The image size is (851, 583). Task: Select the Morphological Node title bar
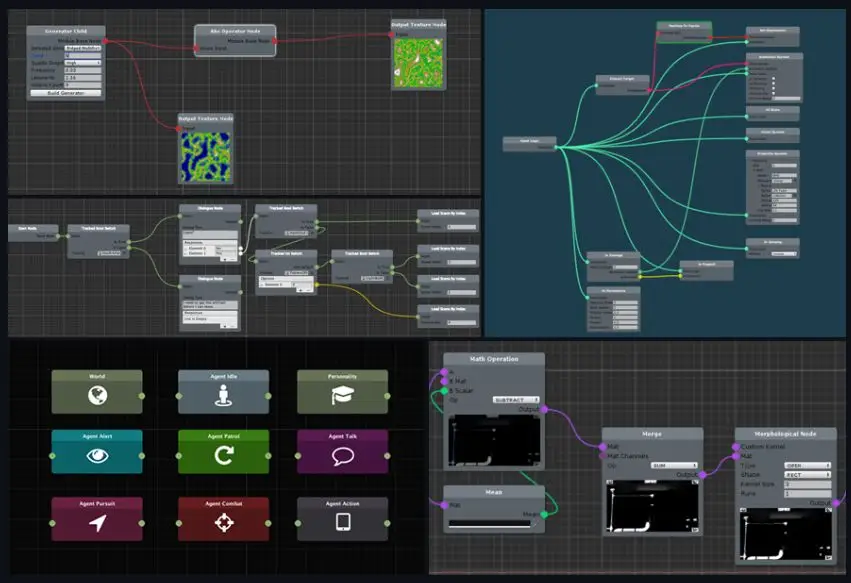(785, 434)
